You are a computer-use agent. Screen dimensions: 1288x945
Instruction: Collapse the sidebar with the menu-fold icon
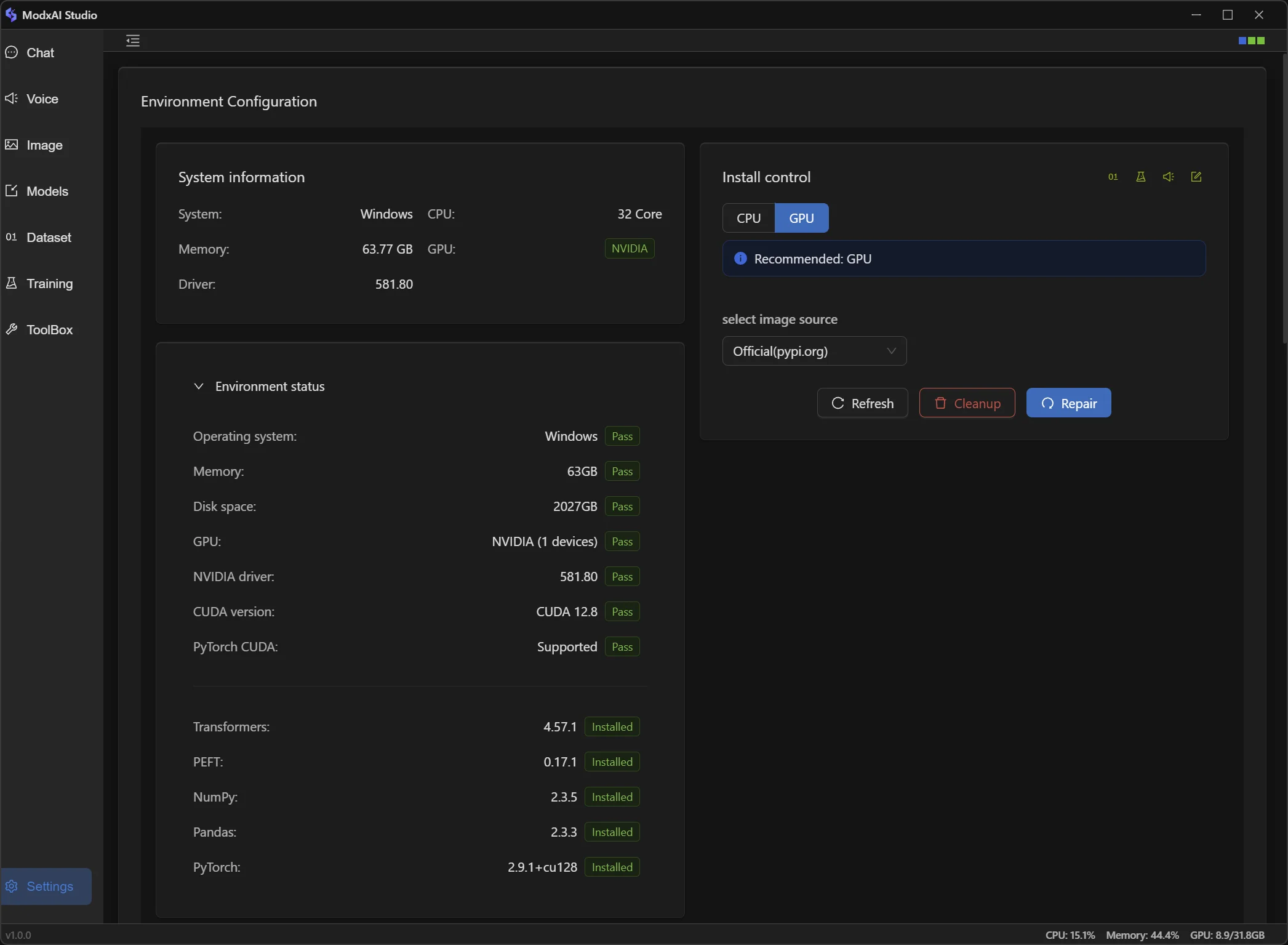tap(133, 41)
